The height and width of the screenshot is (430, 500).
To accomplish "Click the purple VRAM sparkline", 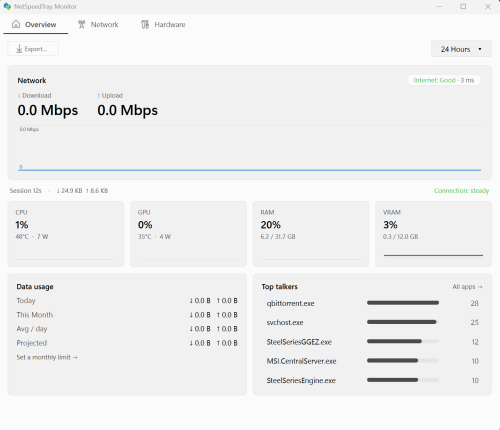I will pos(433,255).
